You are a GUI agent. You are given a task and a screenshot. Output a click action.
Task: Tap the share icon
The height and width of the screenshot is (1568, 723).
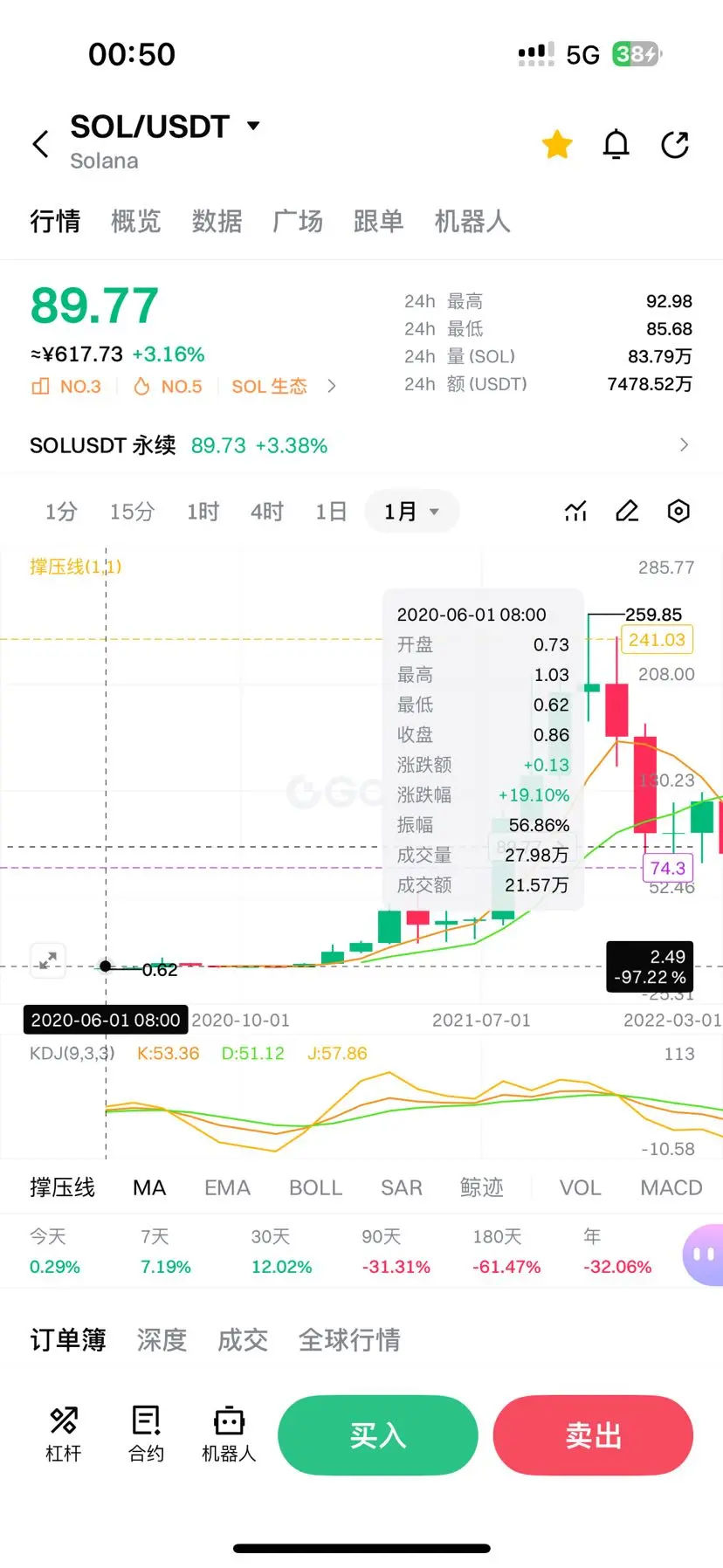click(675, 144)
